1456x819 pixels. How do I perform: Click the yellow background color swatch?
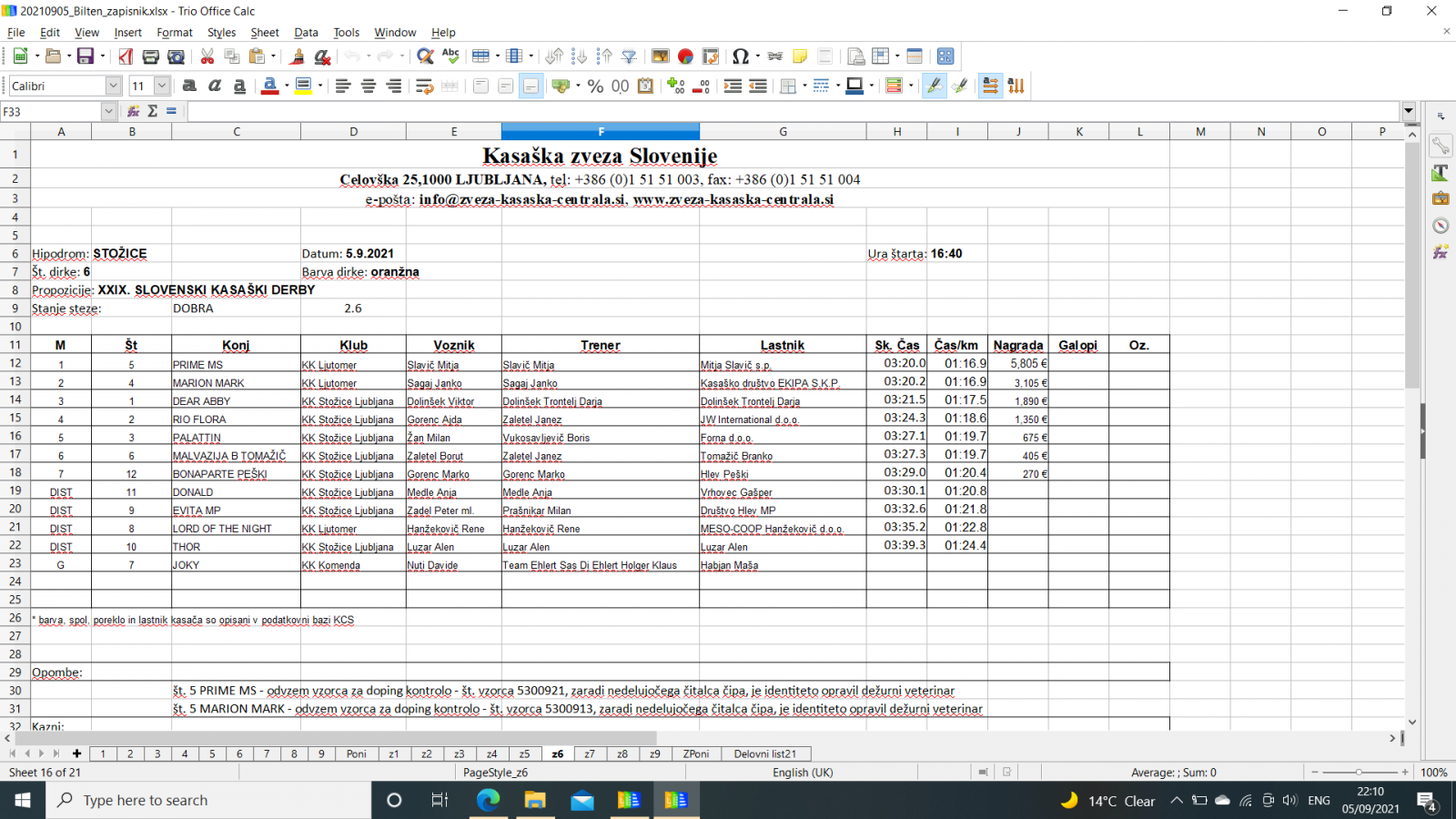click(x=303, y=86)
